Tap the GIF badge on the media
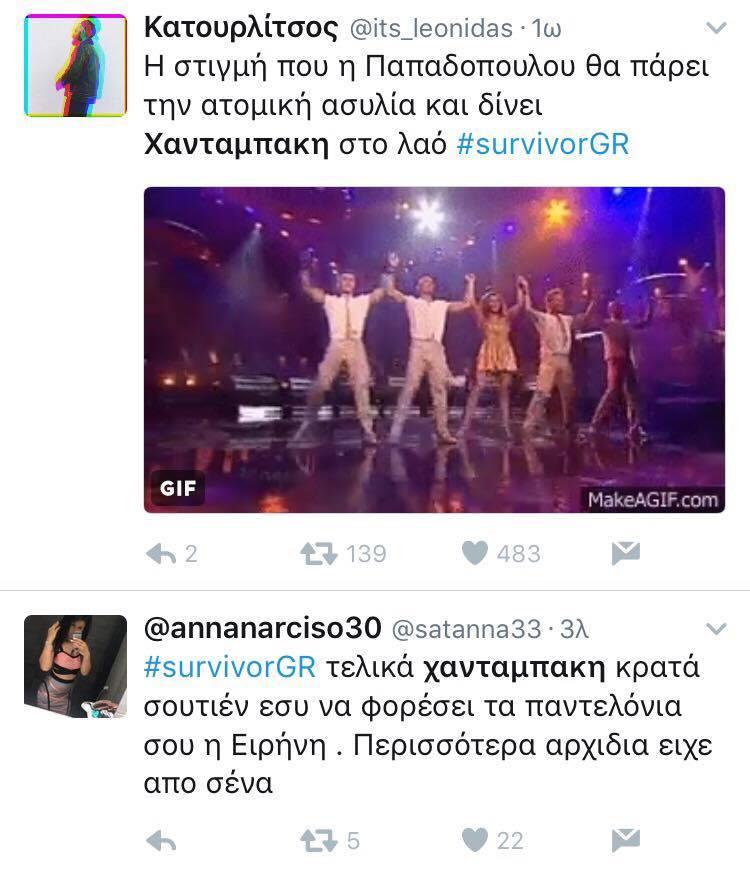 point(177,489)
